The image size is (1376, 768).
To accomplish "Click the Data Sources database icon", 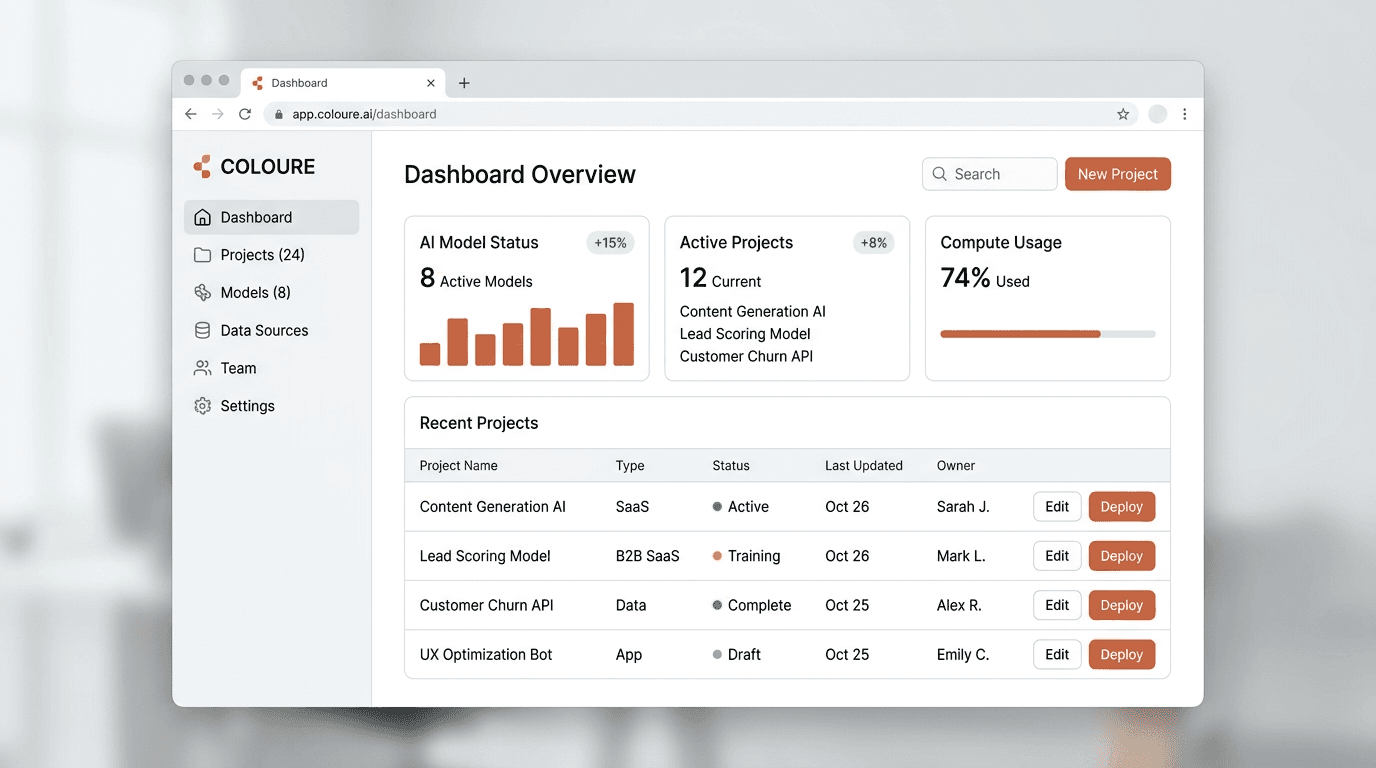I will tap(202, 331).
